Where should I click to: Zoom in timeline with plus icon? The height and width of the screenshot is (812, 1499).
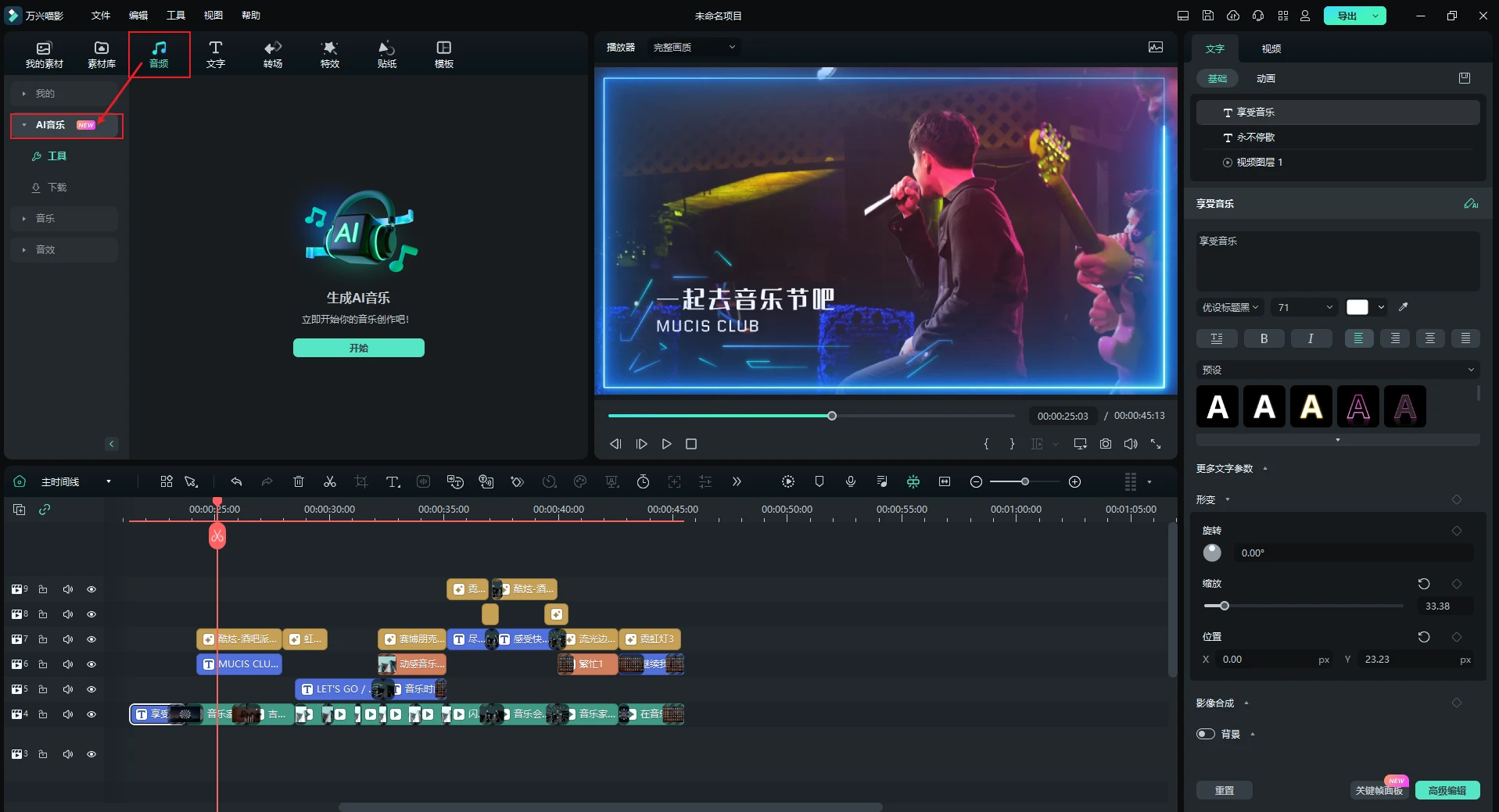coord(1075,481)
